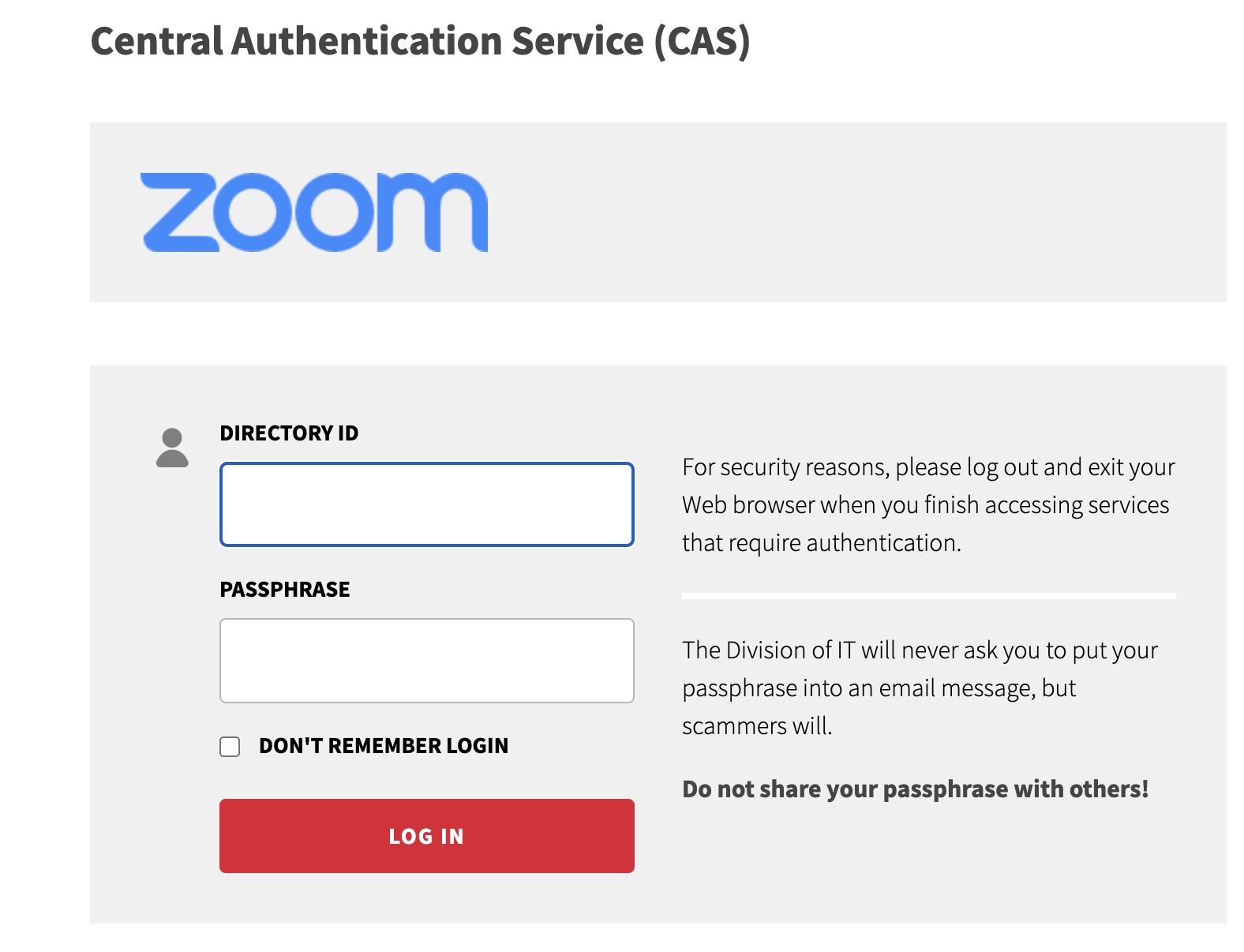Screen dimensions: 1244x952
Task: Click the letter 'z' in Zoom logo
Action: pos(180,212)
